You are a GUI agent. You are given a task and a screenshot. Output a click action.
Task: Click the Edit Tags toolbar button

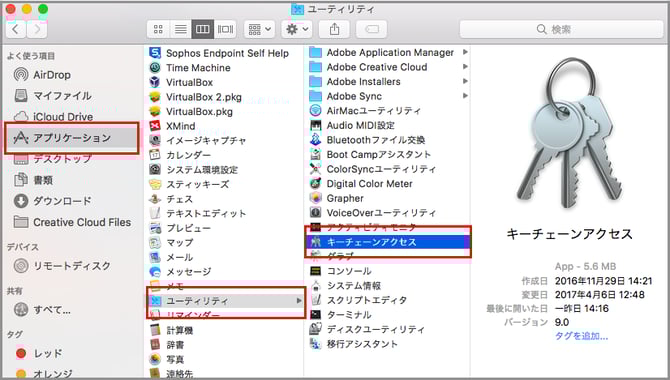click(x=371, y=29)
